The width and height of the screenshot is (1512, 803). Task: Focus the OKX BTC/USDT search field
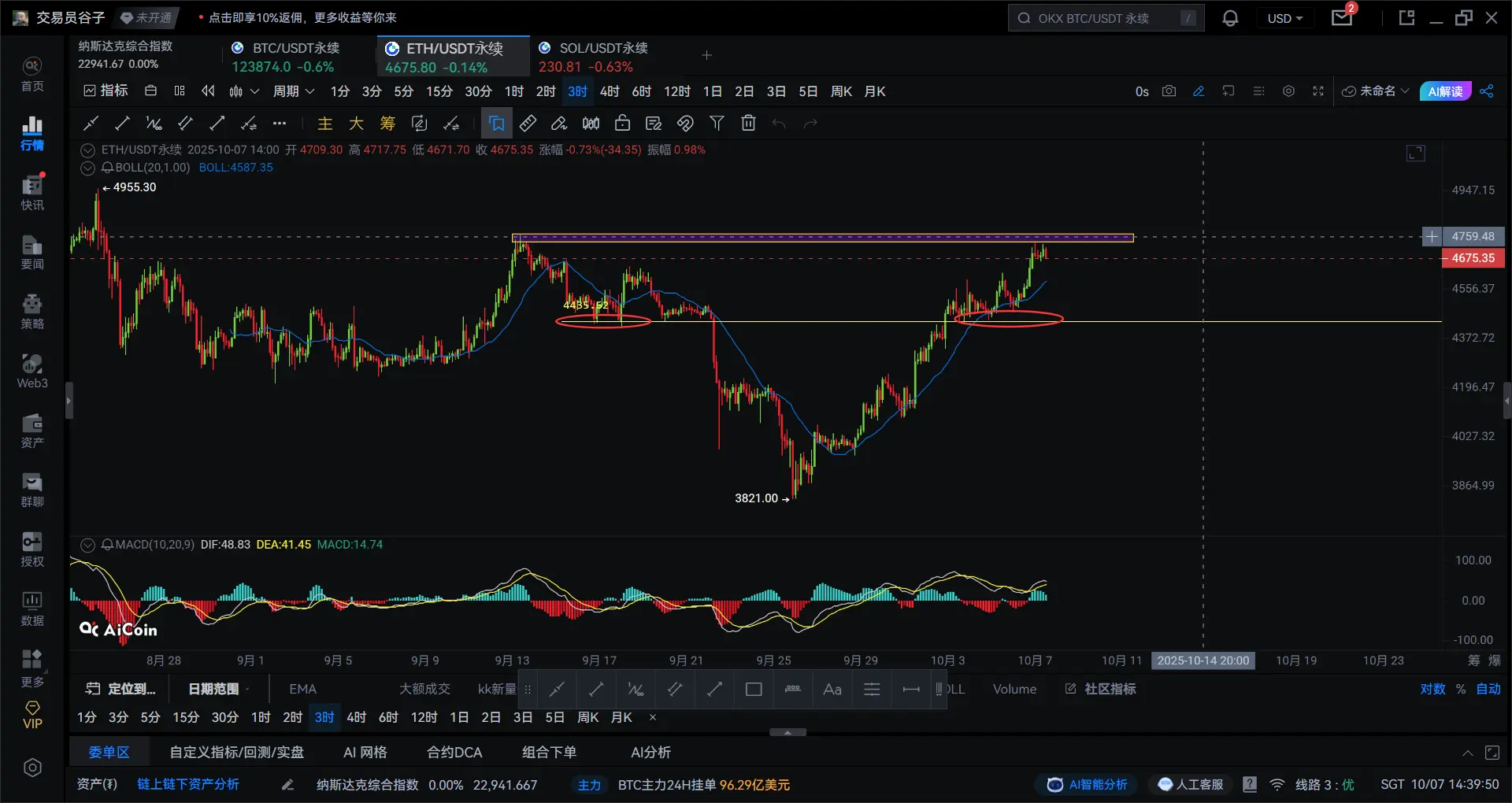1106,18
